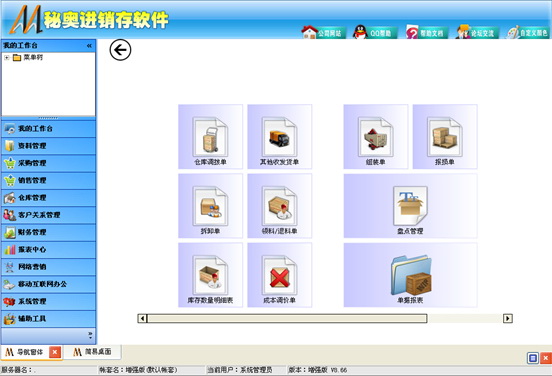The height and width of the screenshot is (376, 552).
Task: Select 客户关系管理 in the sidebar
Action: (x=49, y=215)
